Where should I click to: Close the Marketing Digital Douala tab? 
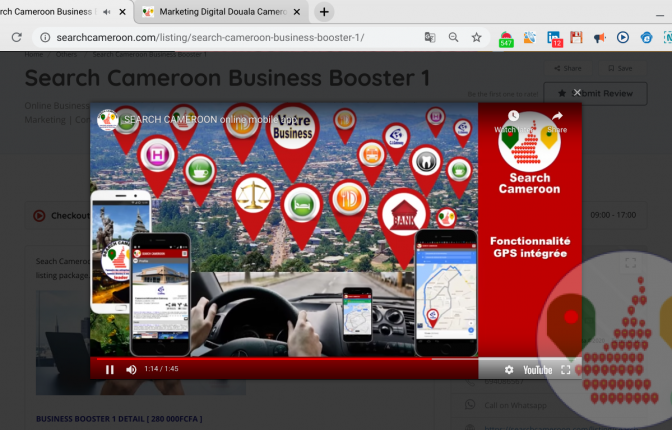[297, 12]
